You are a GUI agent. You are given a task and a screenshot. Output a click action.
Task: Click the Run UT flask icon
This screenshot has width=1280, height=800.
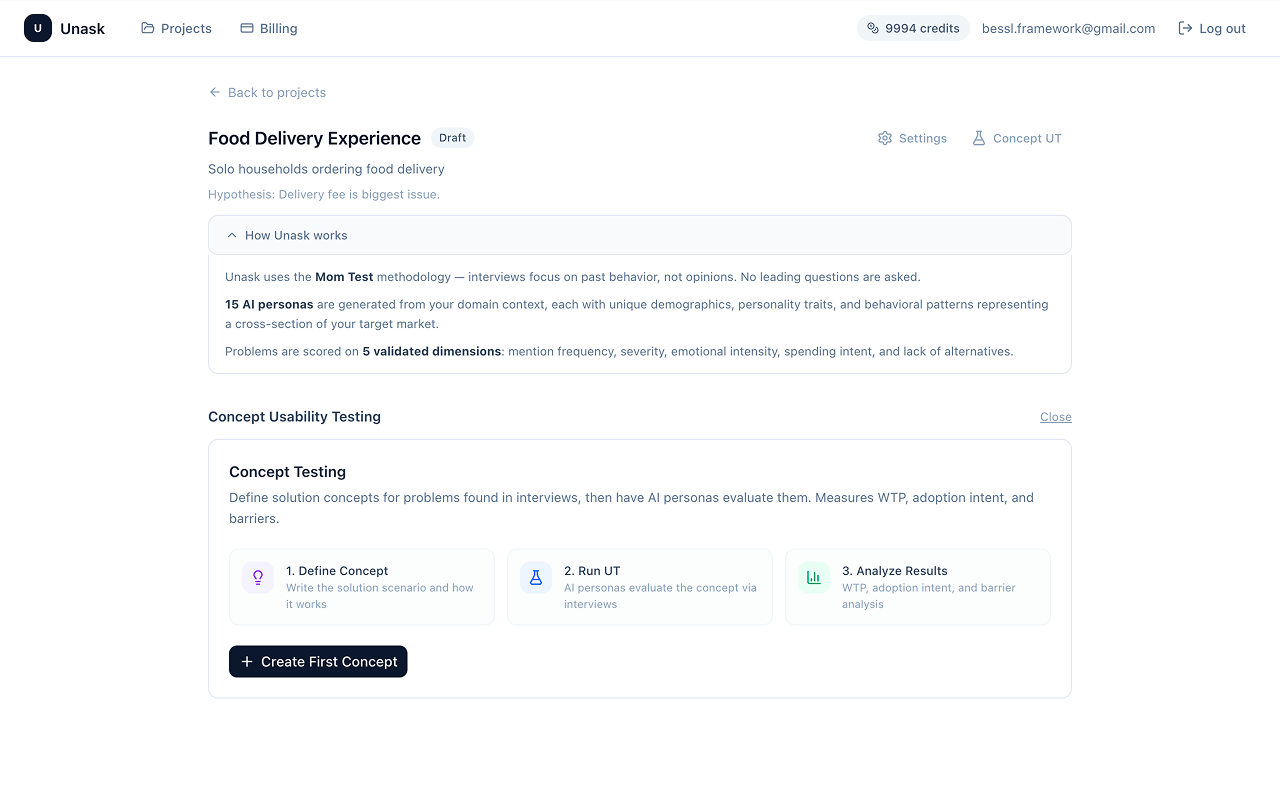pos(536,577)
